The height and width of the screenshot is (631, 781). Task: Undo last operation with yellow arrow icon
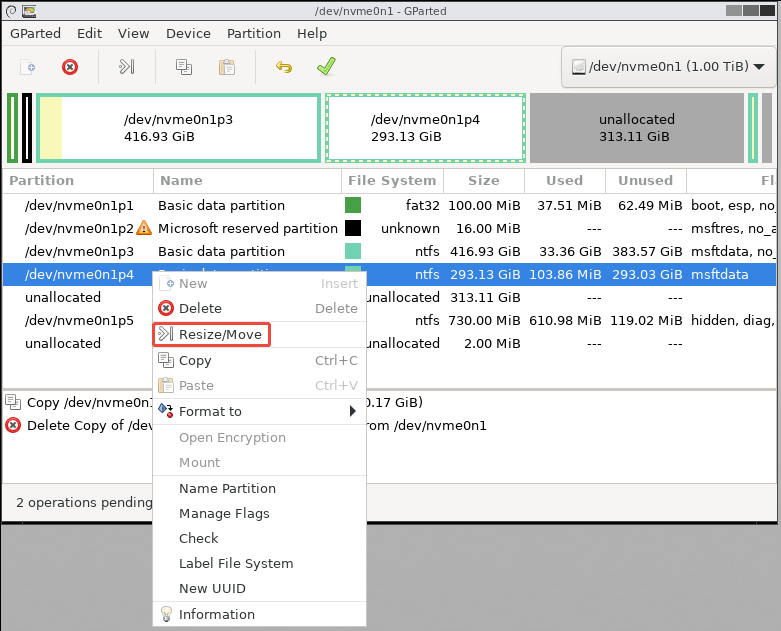(x=283, y=67)
